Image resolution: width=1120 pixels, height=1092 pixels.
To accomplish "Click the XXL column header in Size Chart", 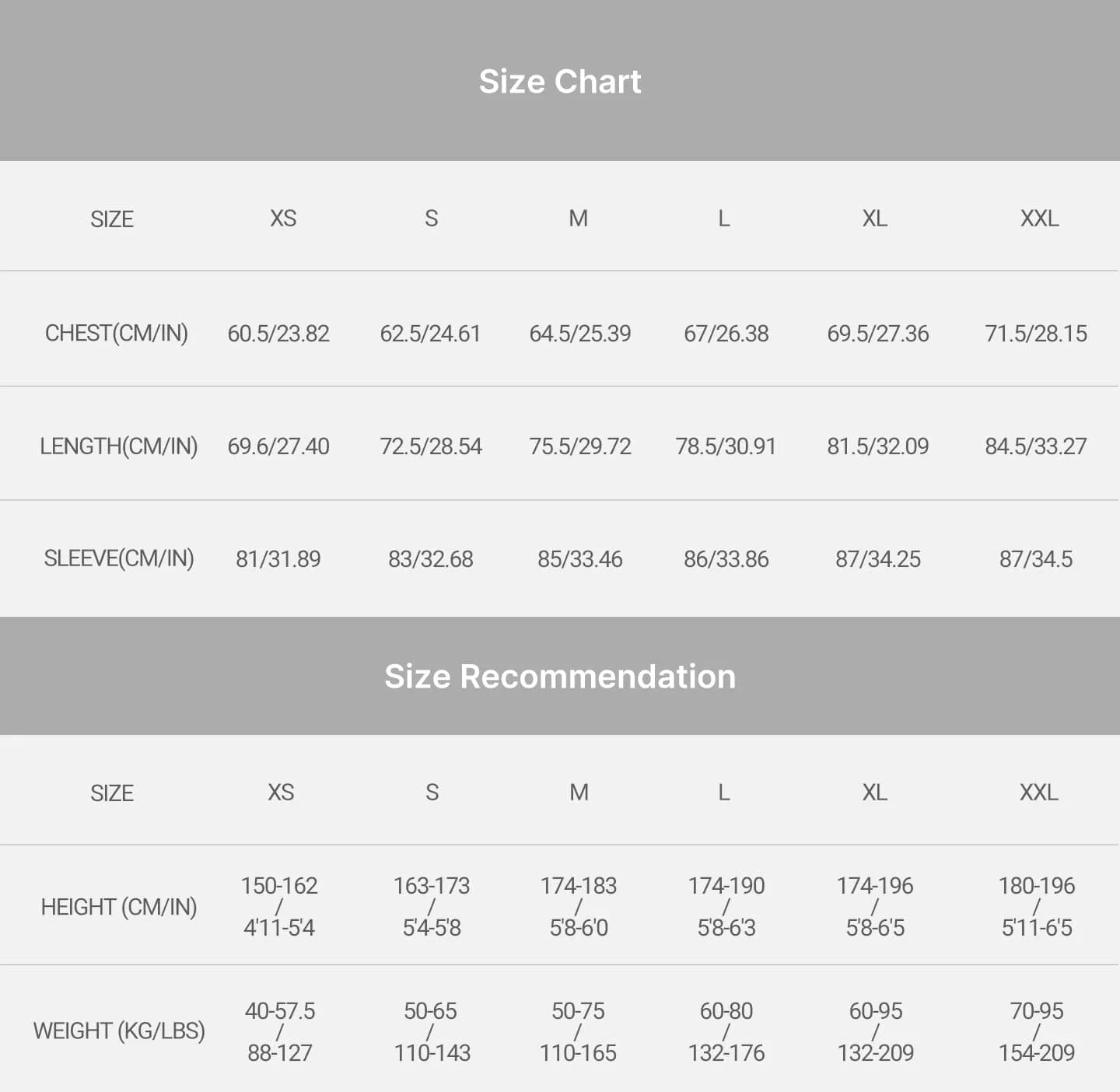I will tap(1039, 219).
